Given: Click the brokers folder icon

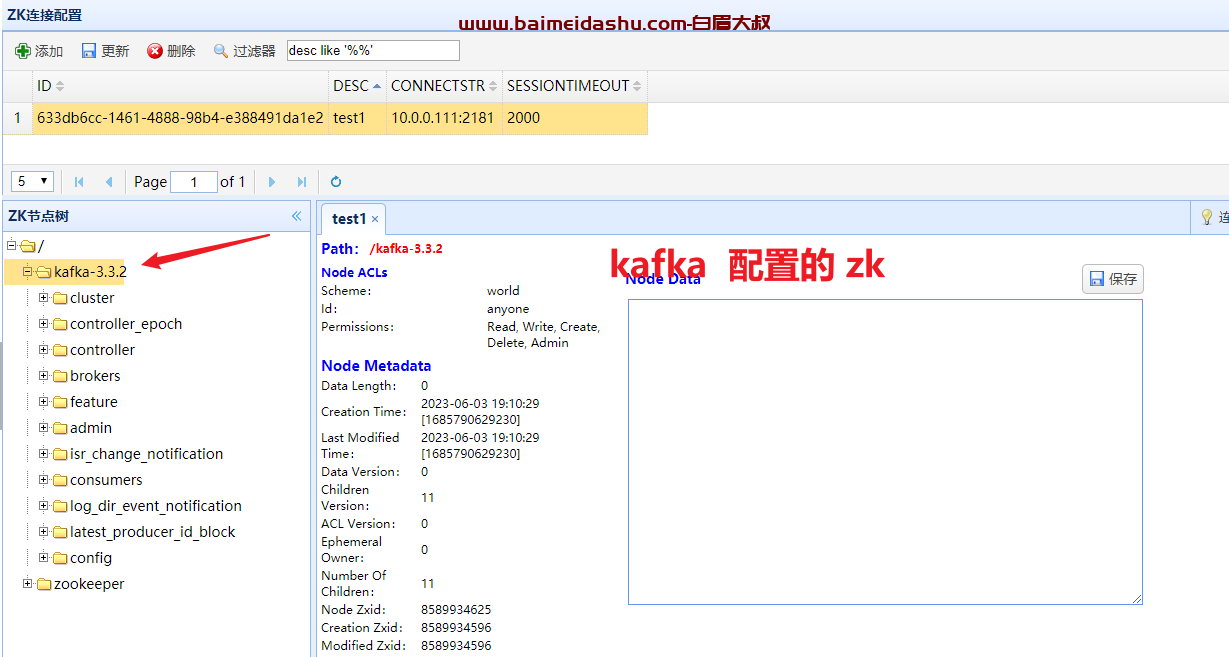Looking at the screenshot, I should point(60,376).
